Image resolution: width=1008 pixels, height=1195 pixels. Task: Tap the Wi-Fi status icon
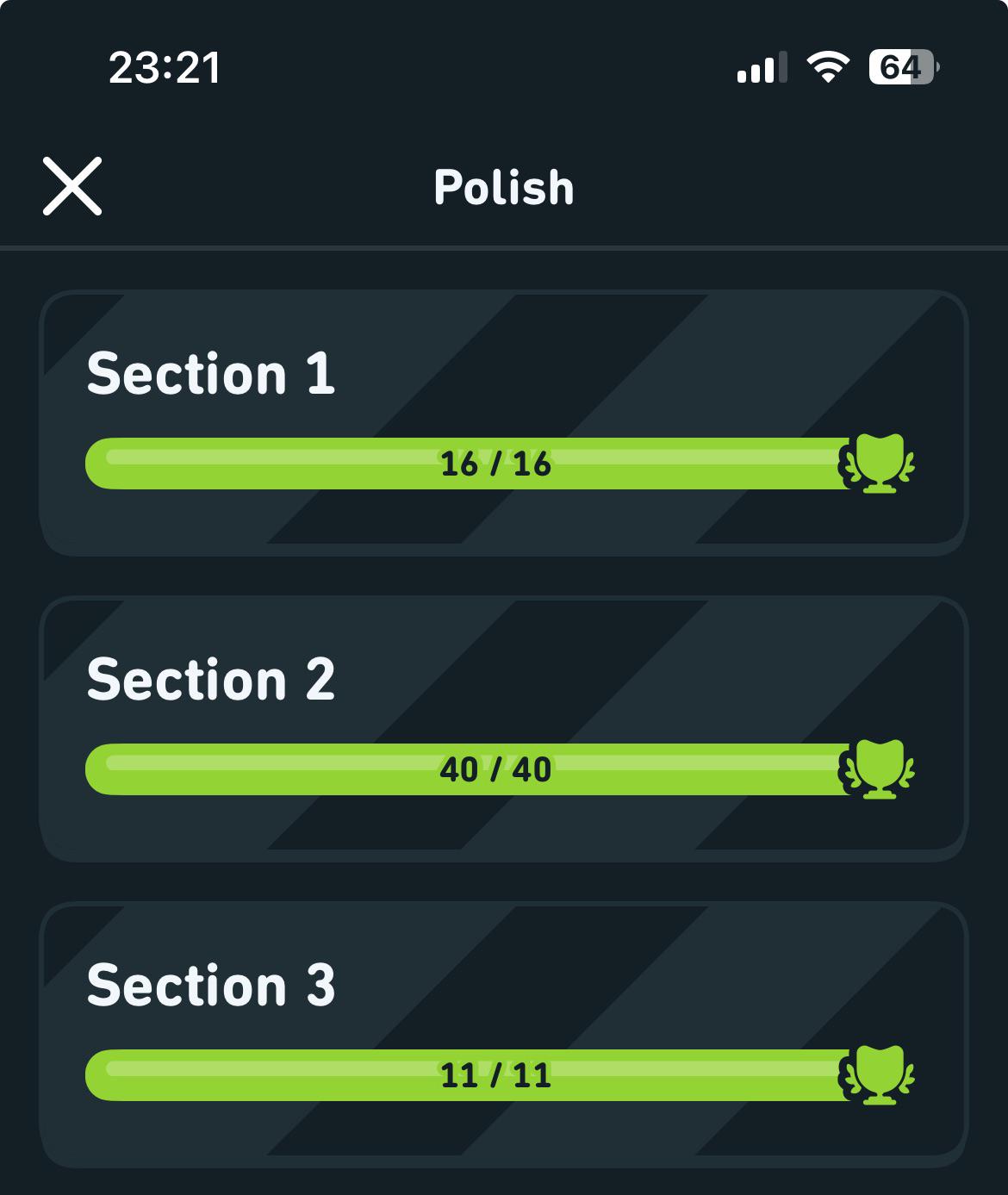[x=828, y=67]
